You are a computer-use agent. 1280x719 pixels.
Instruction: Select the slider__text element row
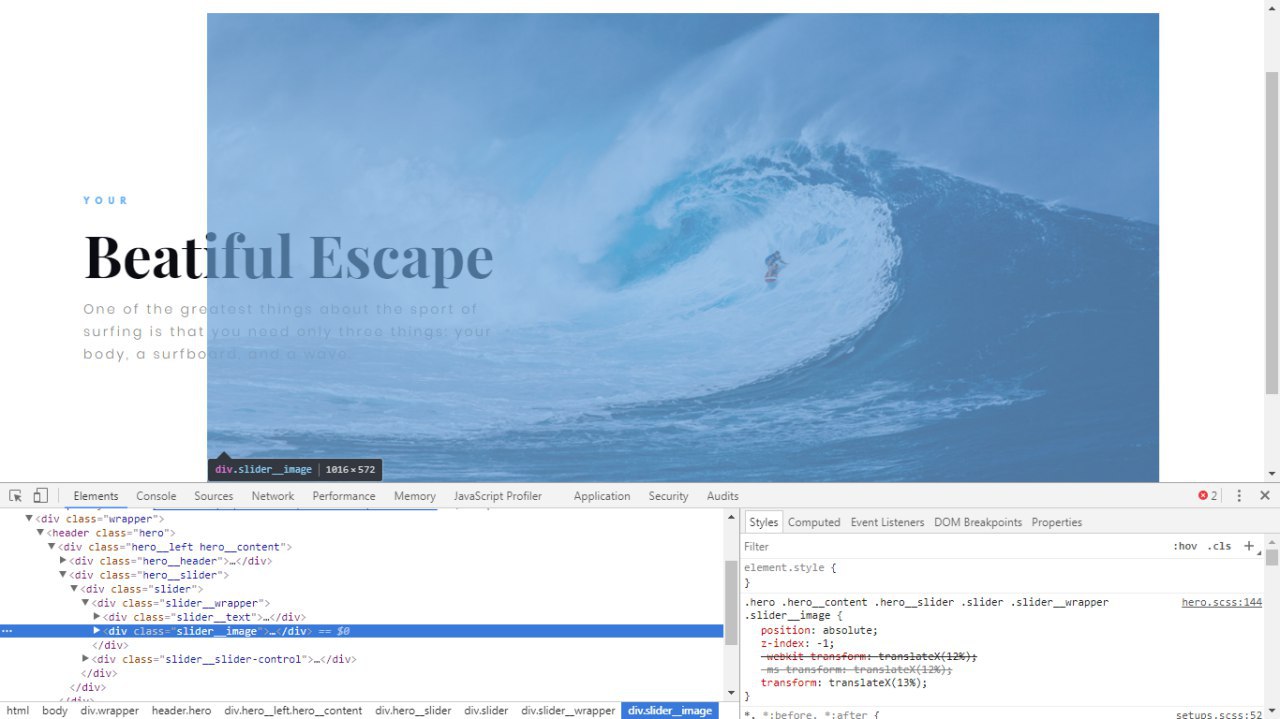pyautogui.click(x=361, y=617)
